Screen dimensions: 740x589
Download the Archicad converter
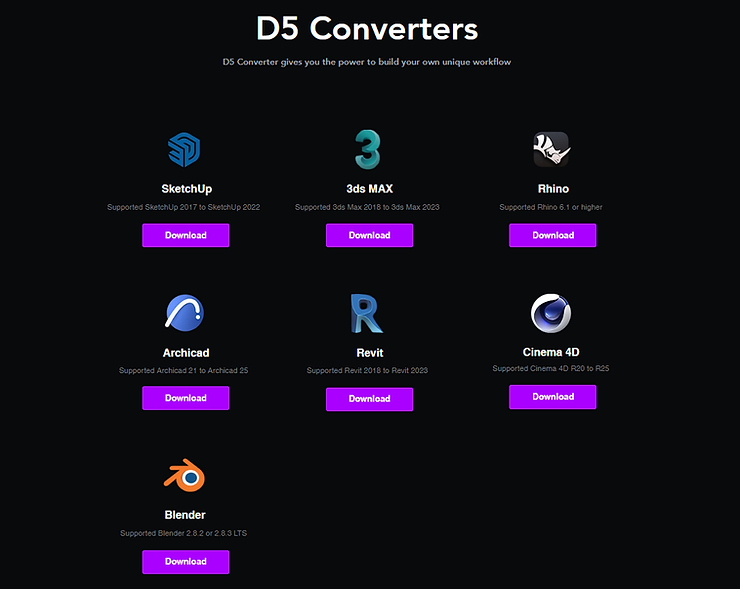click(x=185, y=398)
